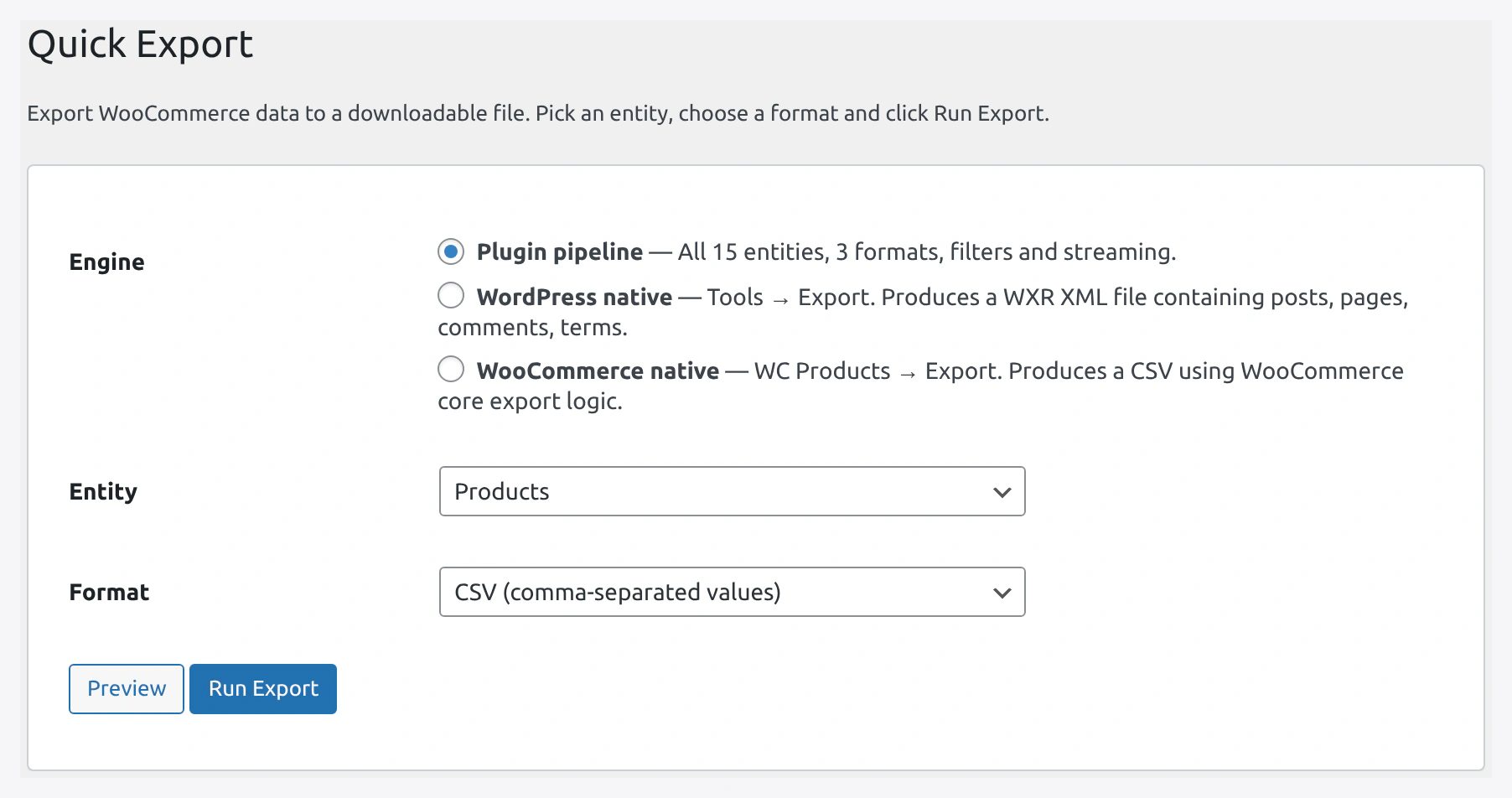Click the Engine row label

pos(106,262)
